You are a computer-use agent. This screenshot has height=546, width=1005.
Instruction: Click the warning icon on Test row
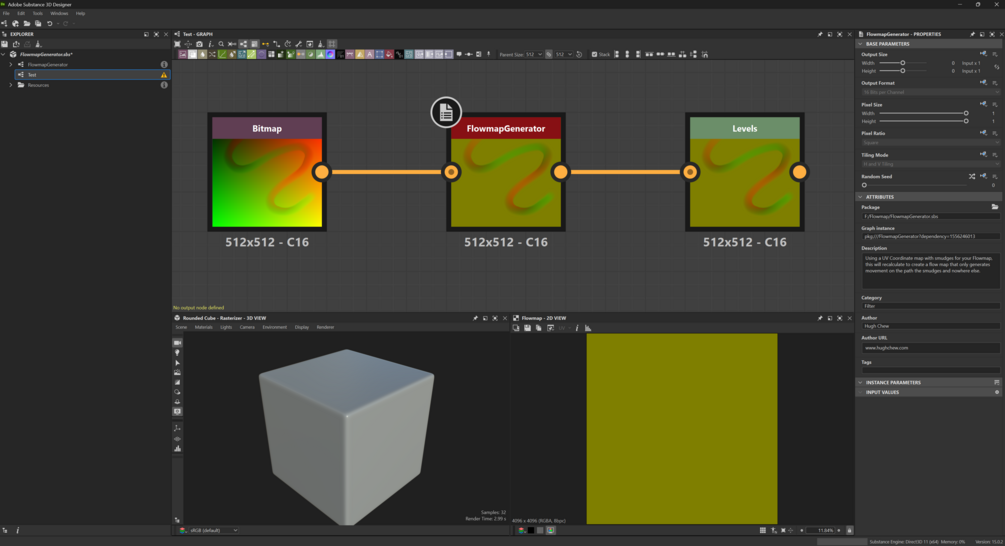[x=163, y=75]
